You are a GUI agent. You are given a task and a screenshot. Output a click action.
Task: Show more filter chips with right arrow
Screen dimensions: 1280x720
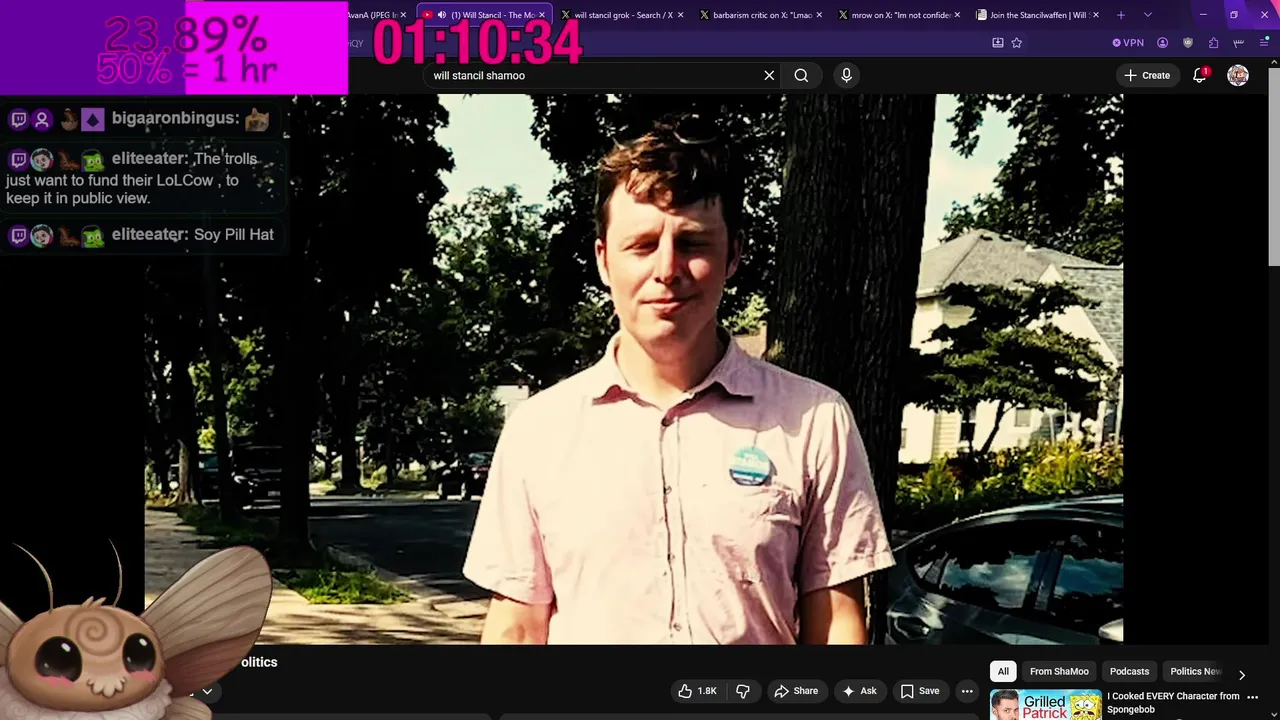pyautogui.click(x=1242, y=675)
